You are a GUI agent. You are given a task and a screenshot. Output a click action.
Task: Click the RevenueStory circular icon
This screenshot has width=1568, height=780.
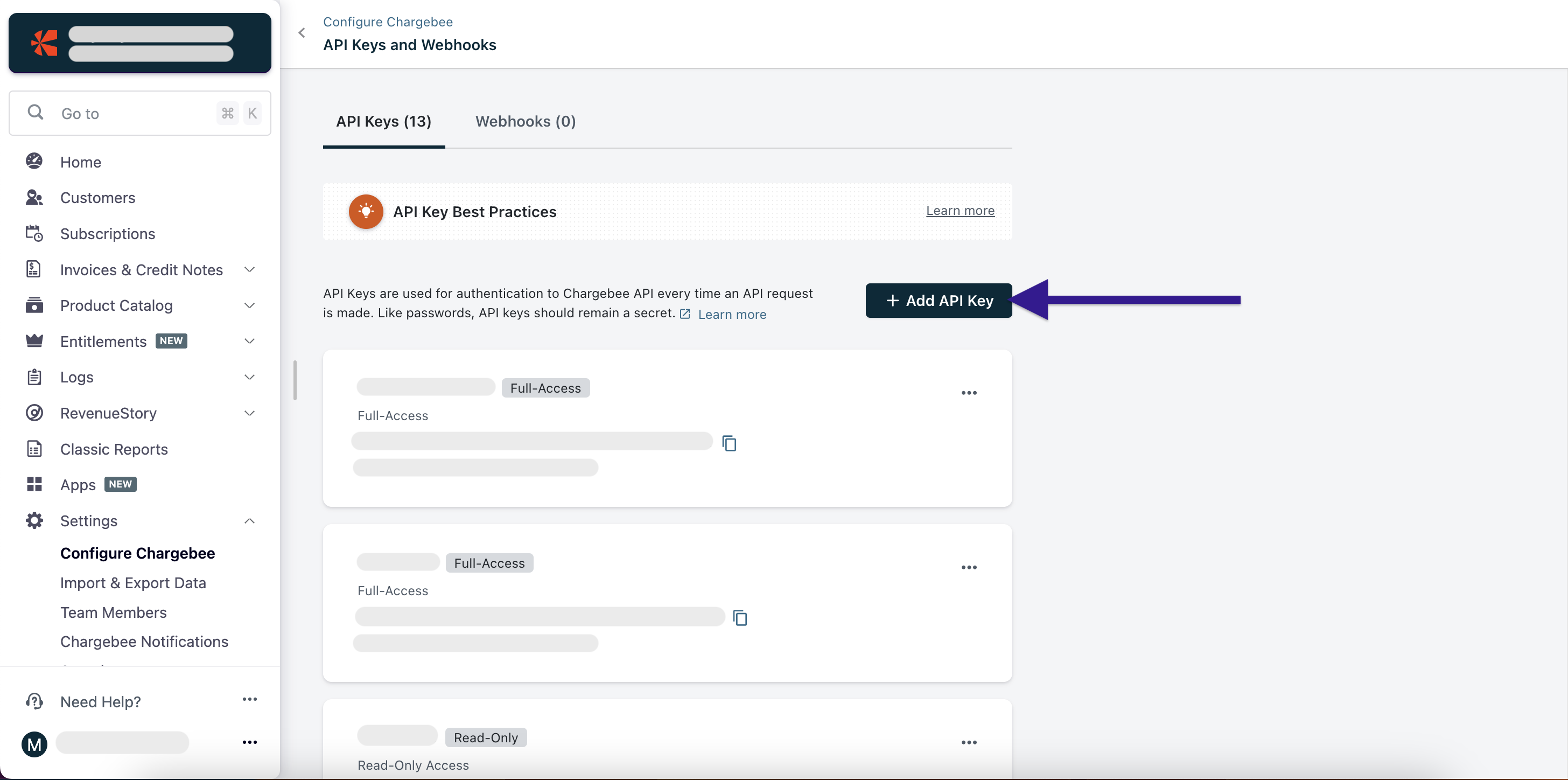tap(34, 413)
